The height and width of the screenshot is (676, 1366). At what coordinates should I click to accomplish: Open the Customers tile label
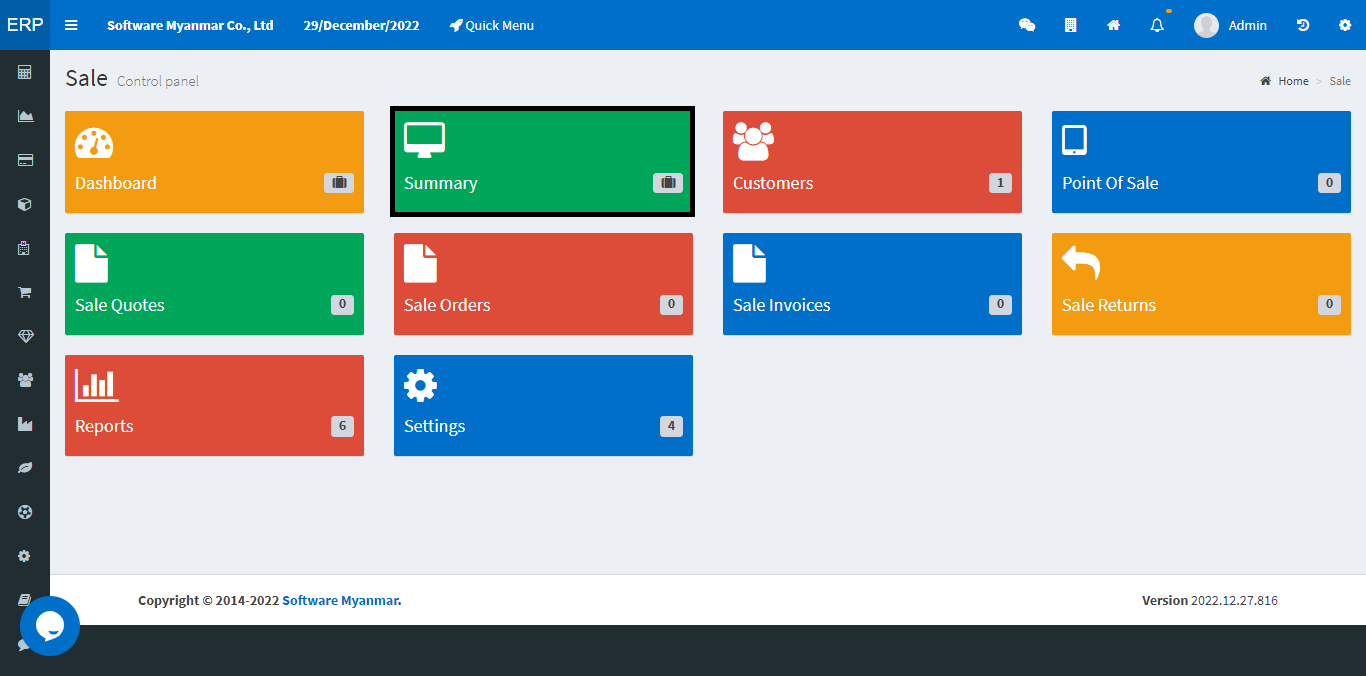[x=773, y=183]
